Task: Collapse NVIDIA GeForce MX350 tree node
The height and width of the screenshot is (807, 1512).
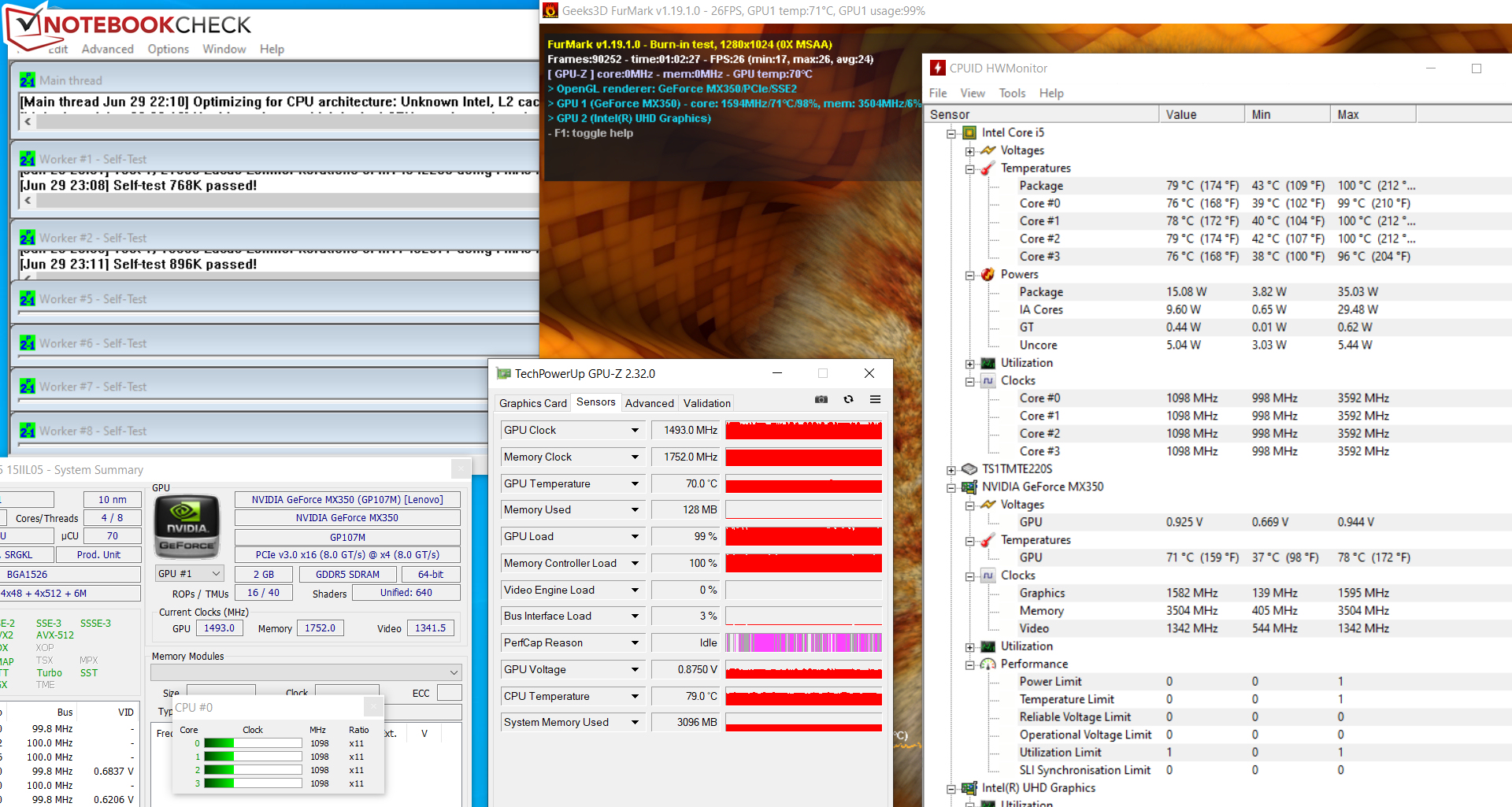Action: [x=951, y=487]
